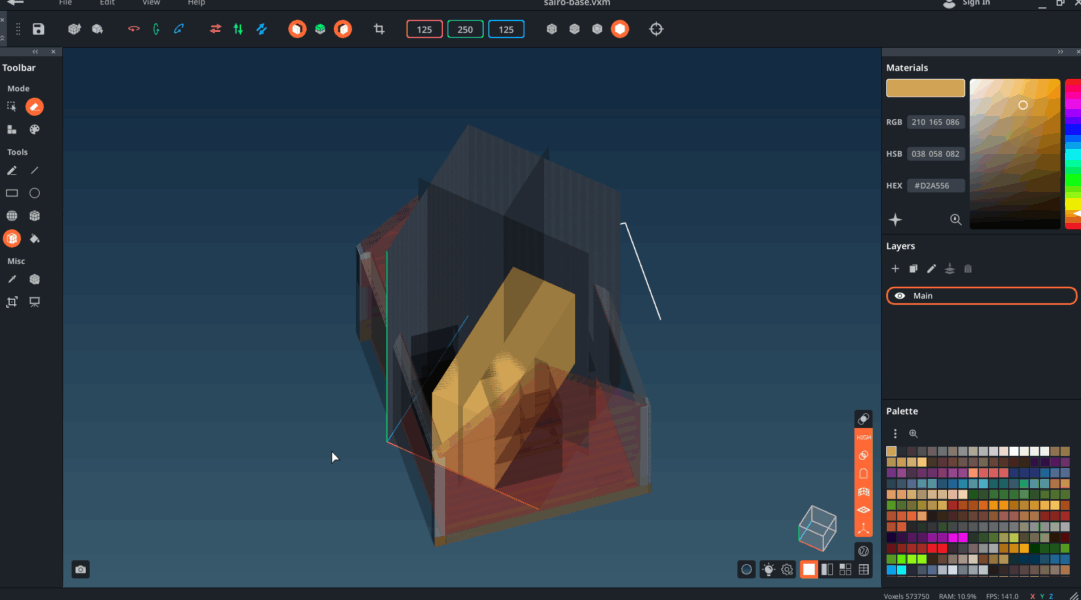Choose the block Attach mode icon
The height and width of the screenshot is (600, 1081).
click(12, 130)
